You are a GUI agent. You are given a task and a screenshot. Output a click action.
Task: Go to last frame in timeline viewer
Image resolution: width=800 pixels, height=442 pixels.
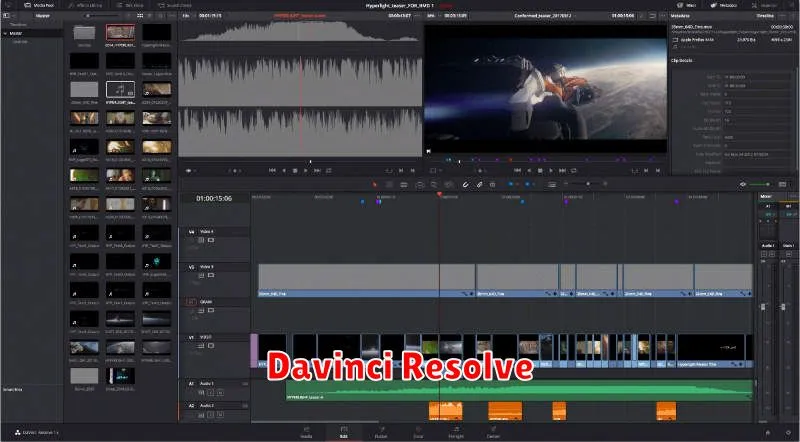coord(562,170)
